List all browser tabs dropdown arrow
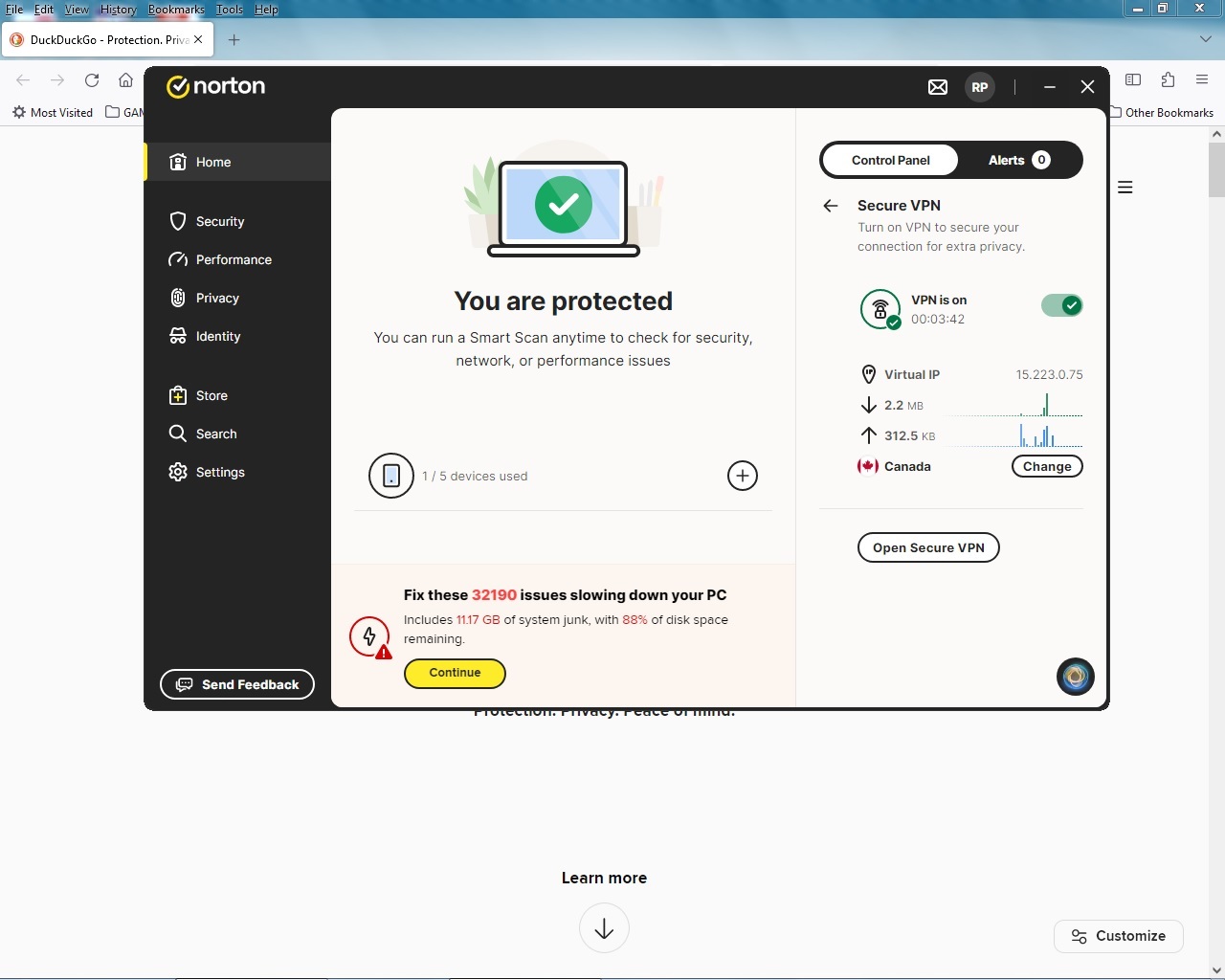The width and height of the screenshot is (1225, 980). 1205,39
